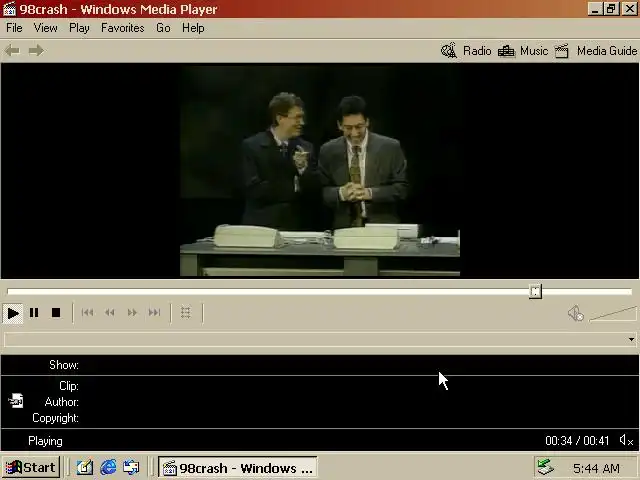Pause the video playback

point(34,313)
